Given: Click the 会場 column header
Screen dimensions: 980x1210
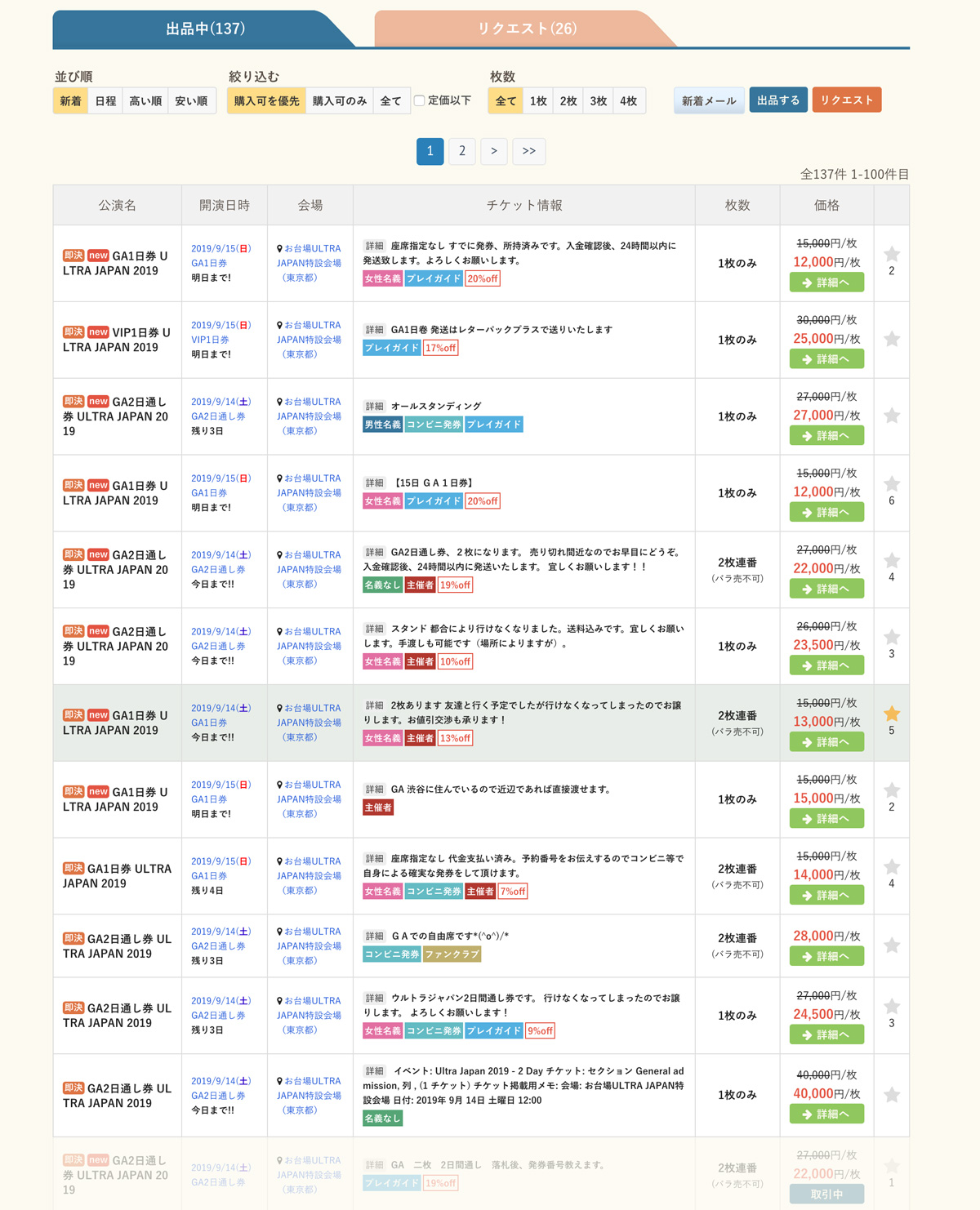Looking at the screenshot, I should tap(310, 205).
